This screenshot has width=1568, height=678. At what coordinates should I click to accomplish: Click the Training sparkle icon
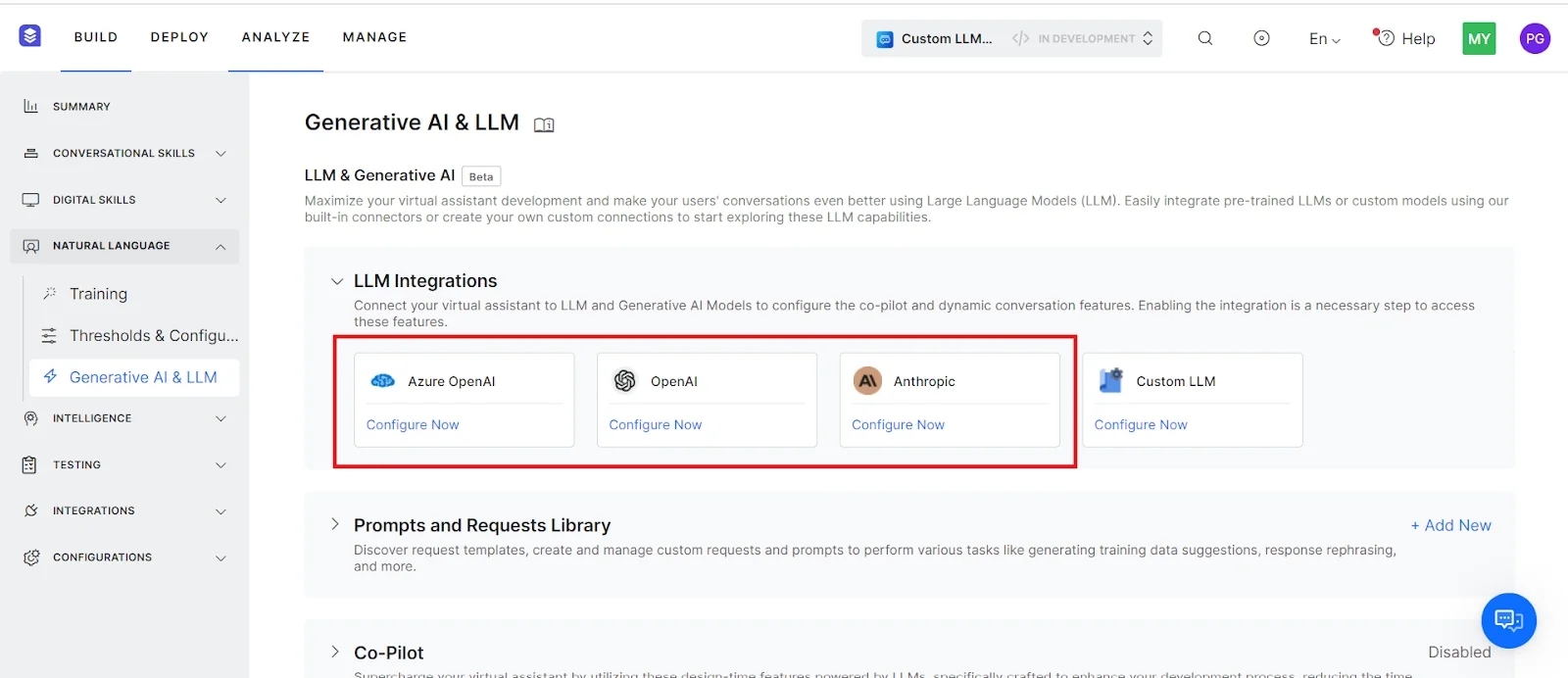(x=49, y=294)
